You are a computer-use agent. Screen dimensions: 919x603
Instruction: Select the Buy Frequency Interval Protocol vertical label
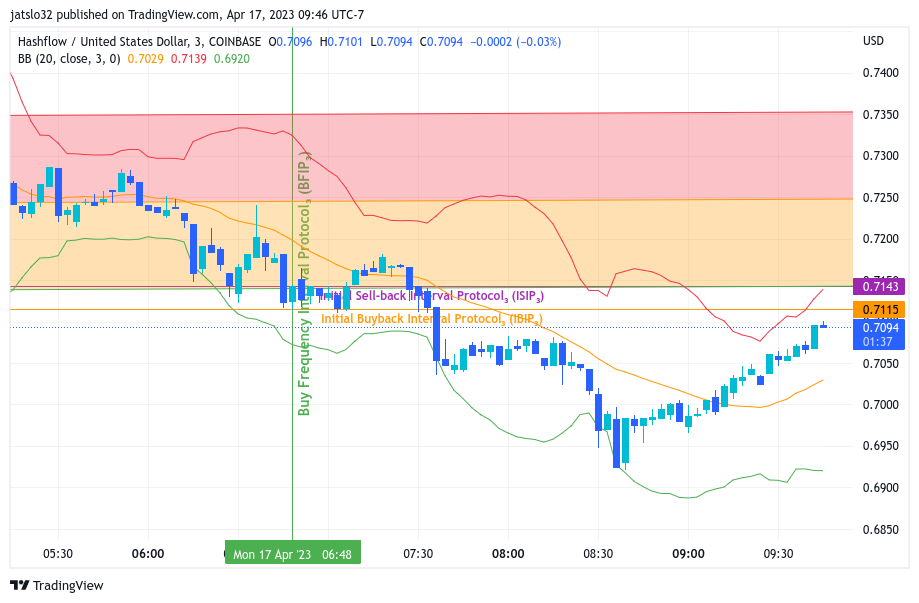pyautogui.click(x=304, y=284)
